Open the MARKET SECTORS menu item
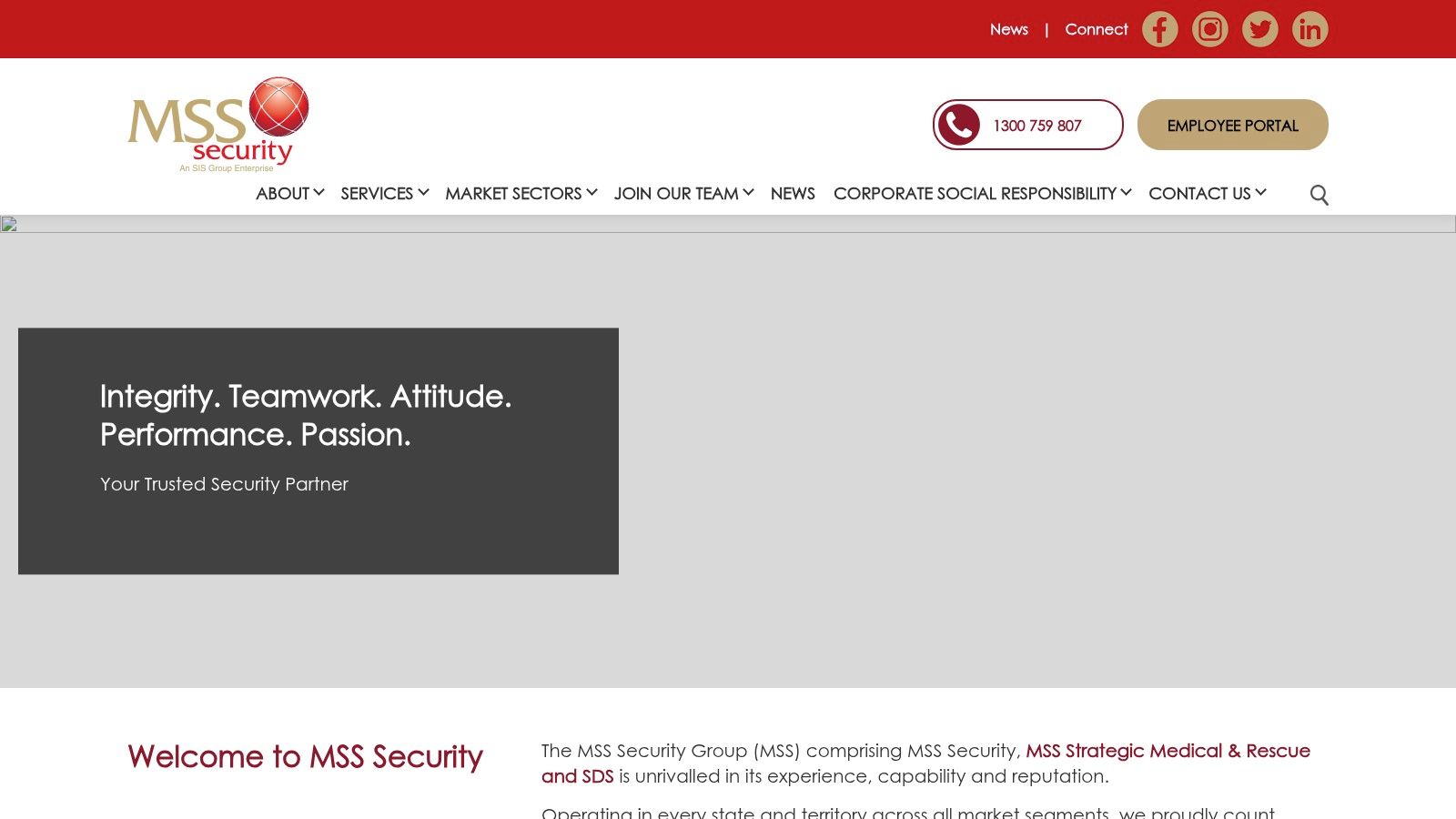The height and width of the screenshot is (819, 1456). (513, 193)
